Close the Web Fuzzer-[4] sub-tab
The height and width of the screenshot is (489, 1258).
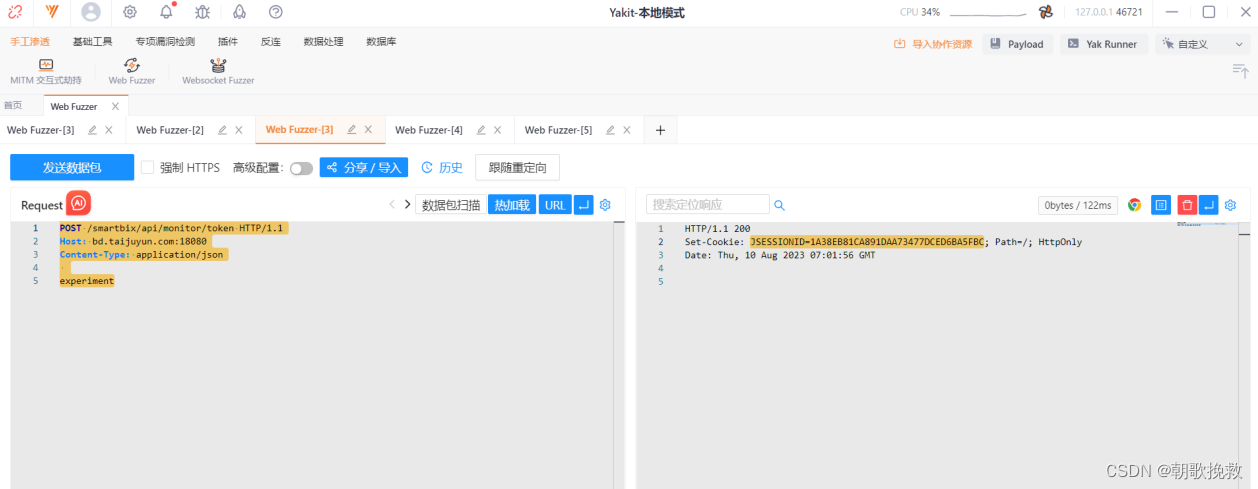(x=497, y=130)
